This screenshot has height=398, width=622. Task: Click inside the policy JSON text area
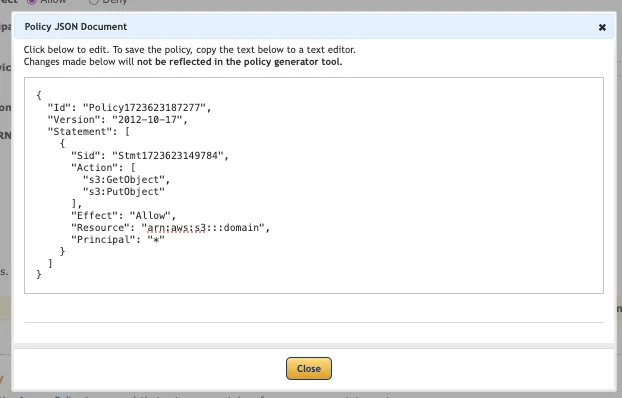coord(314,185)
